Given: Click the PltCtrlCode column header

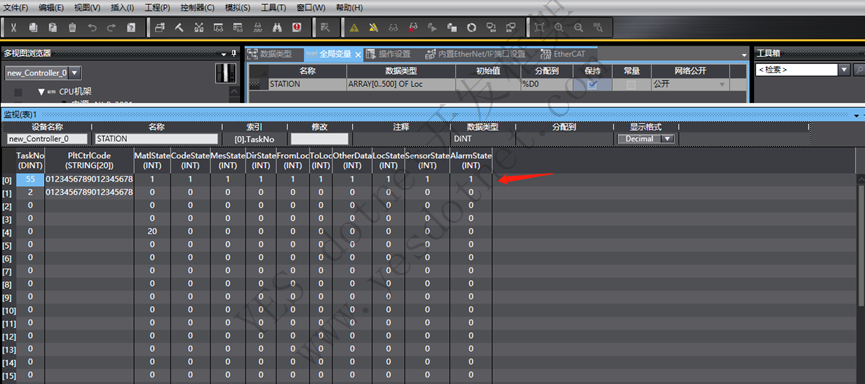Looking at the screenshot, I should [x=89, y=160].
